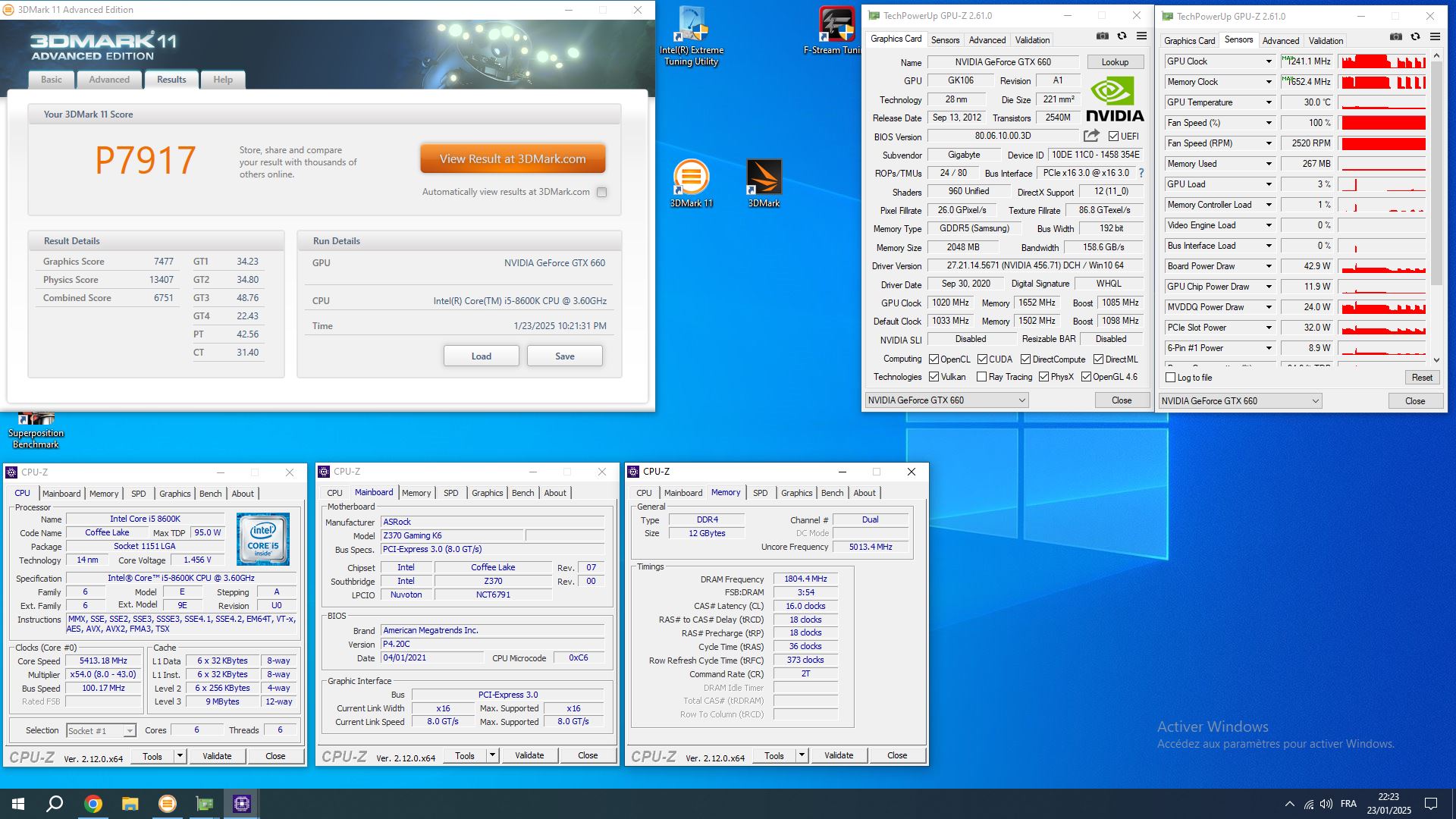Expand Board Power Draw sensor dropdown

coord(1268,266)
